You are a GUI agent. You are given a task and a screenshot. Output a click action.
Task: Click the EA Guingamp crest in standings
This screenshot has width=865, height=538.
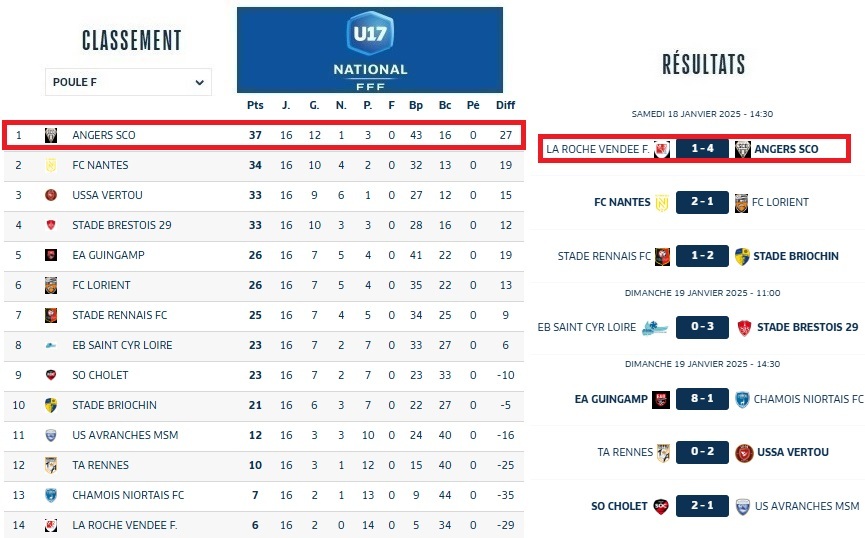50,255
